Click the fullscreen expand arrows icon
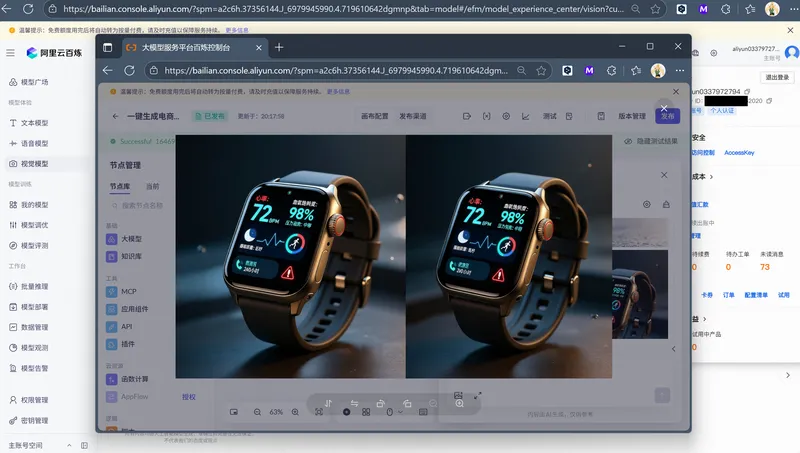Viewport: 800px width, 453px height. pyautogui.click(x=478, y=395)
